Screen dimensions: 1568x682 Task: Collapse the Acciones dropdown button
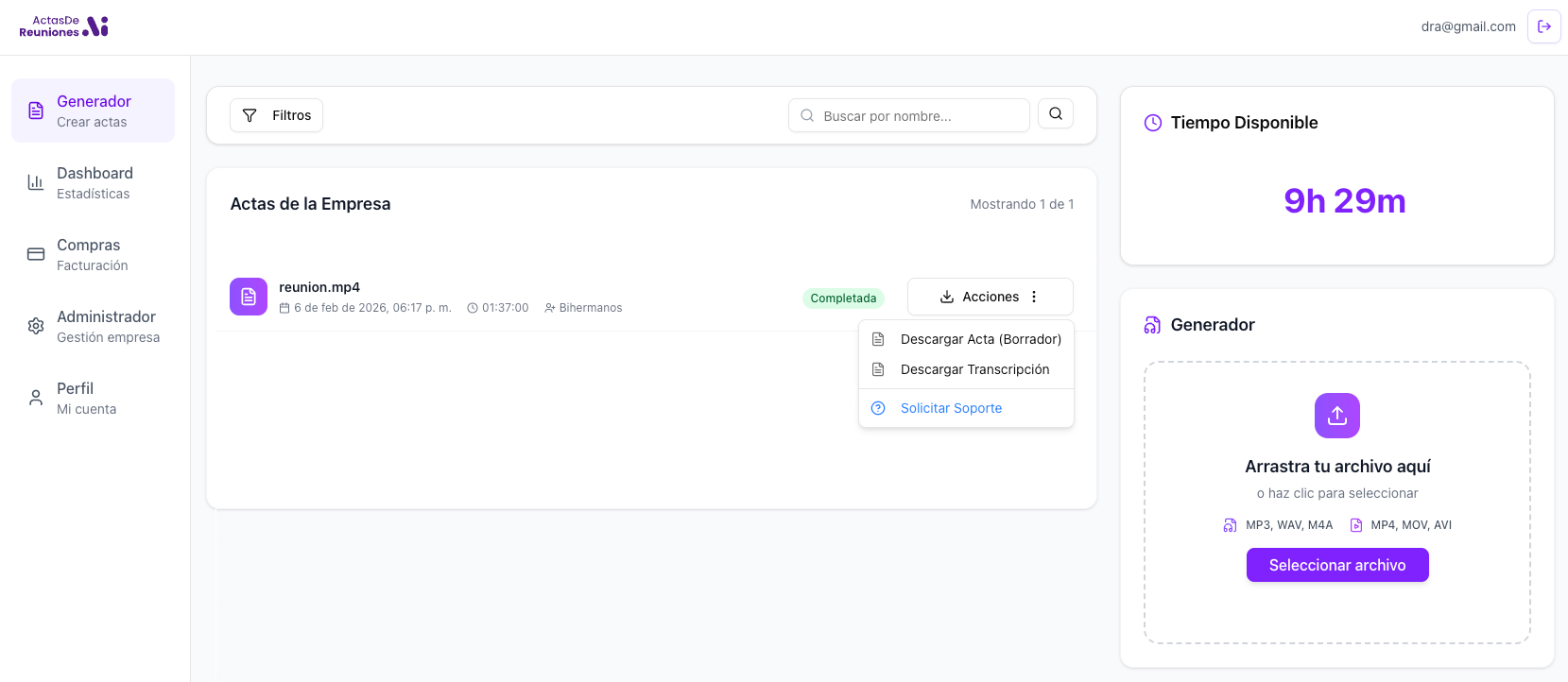979,297
